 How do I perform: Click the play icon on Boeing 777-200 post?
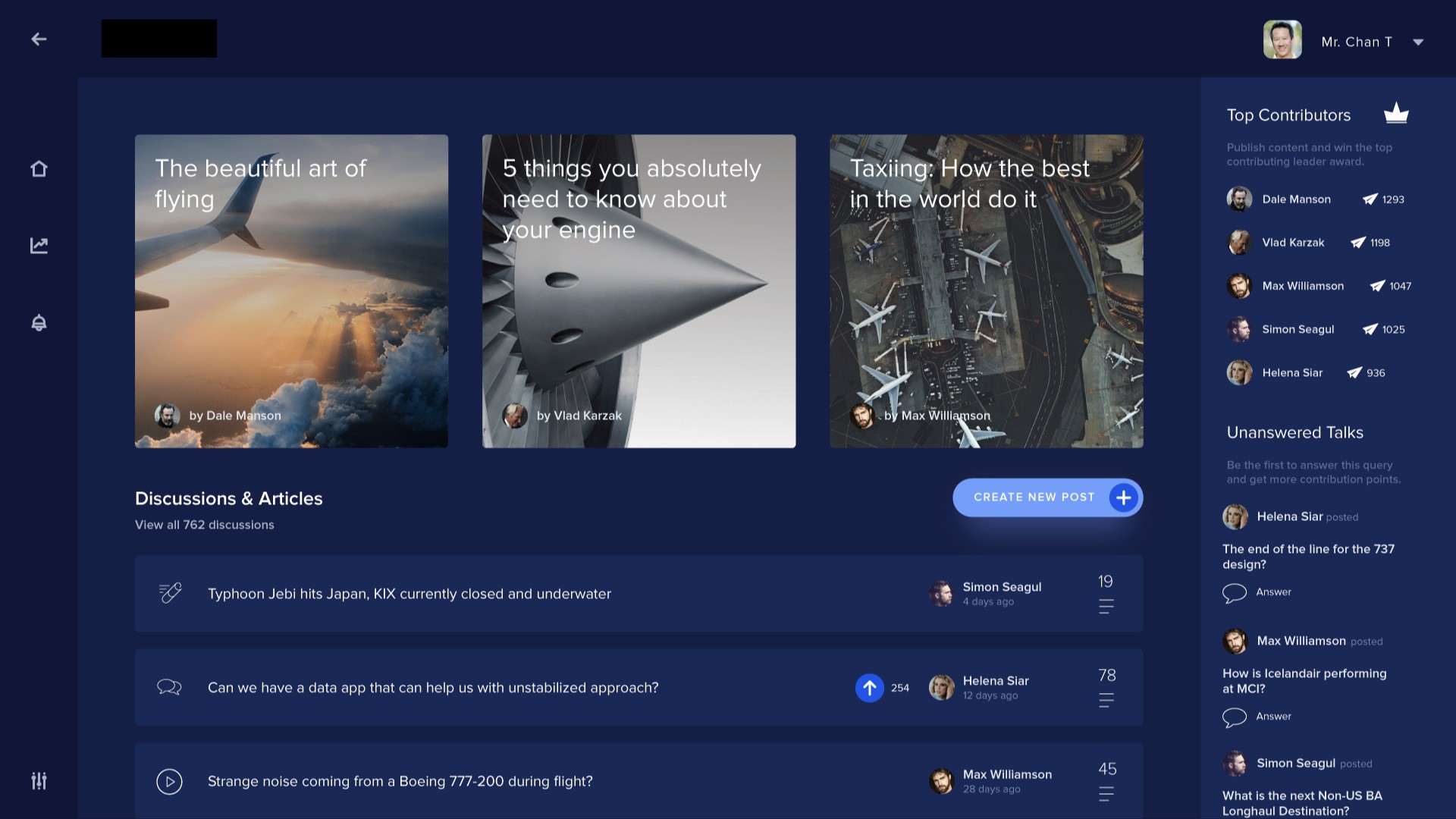tap(169, 781)
